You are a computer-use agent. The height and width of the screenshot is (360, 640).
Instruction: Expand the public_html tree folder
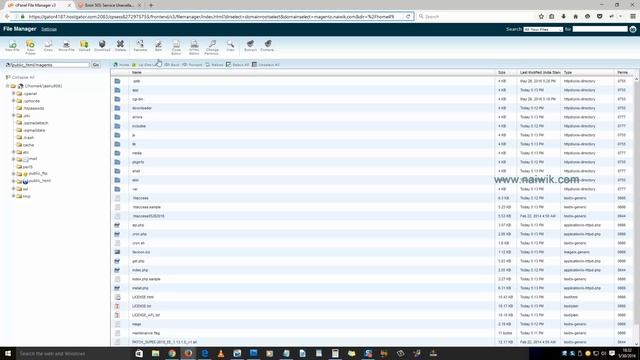[x=13, y=181]
